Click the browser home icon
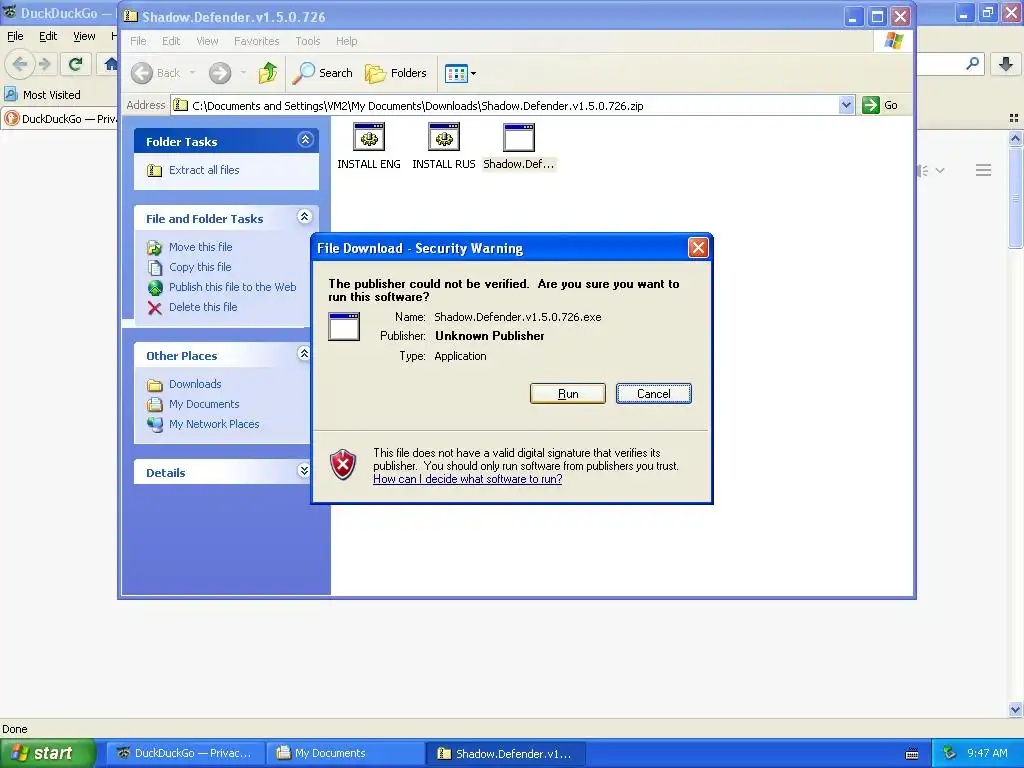Image resolution: width=1024 pixels, height=768 pixels. [111, 64]
